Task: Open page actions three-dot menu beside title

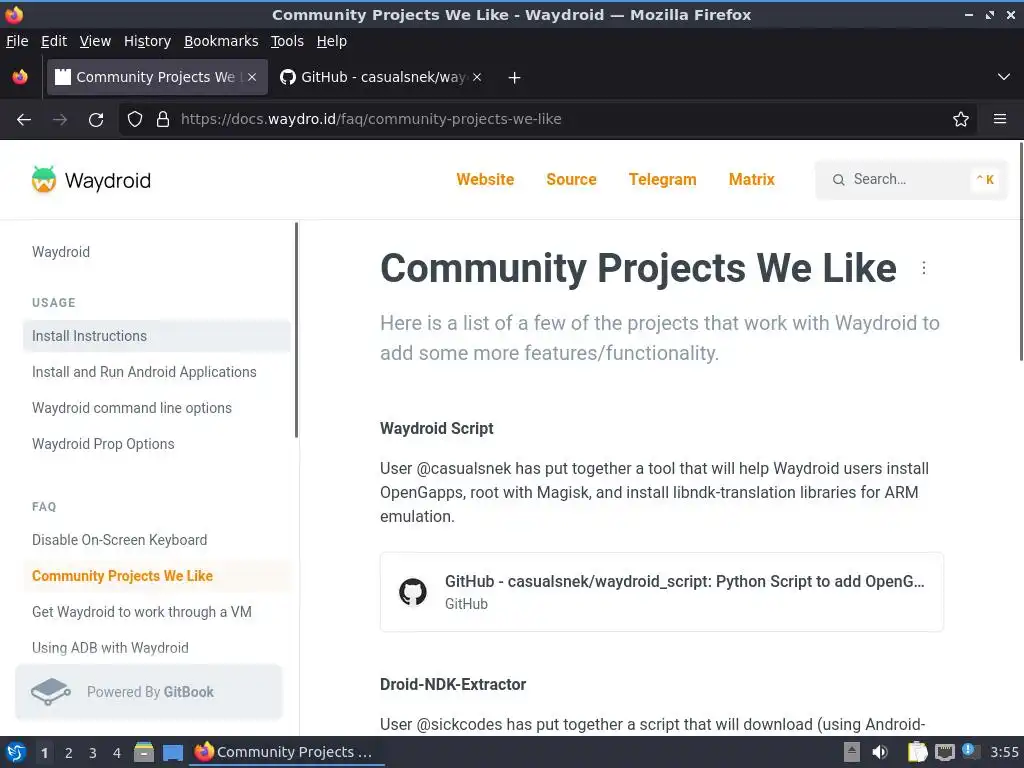Action: tap(923, 268)
